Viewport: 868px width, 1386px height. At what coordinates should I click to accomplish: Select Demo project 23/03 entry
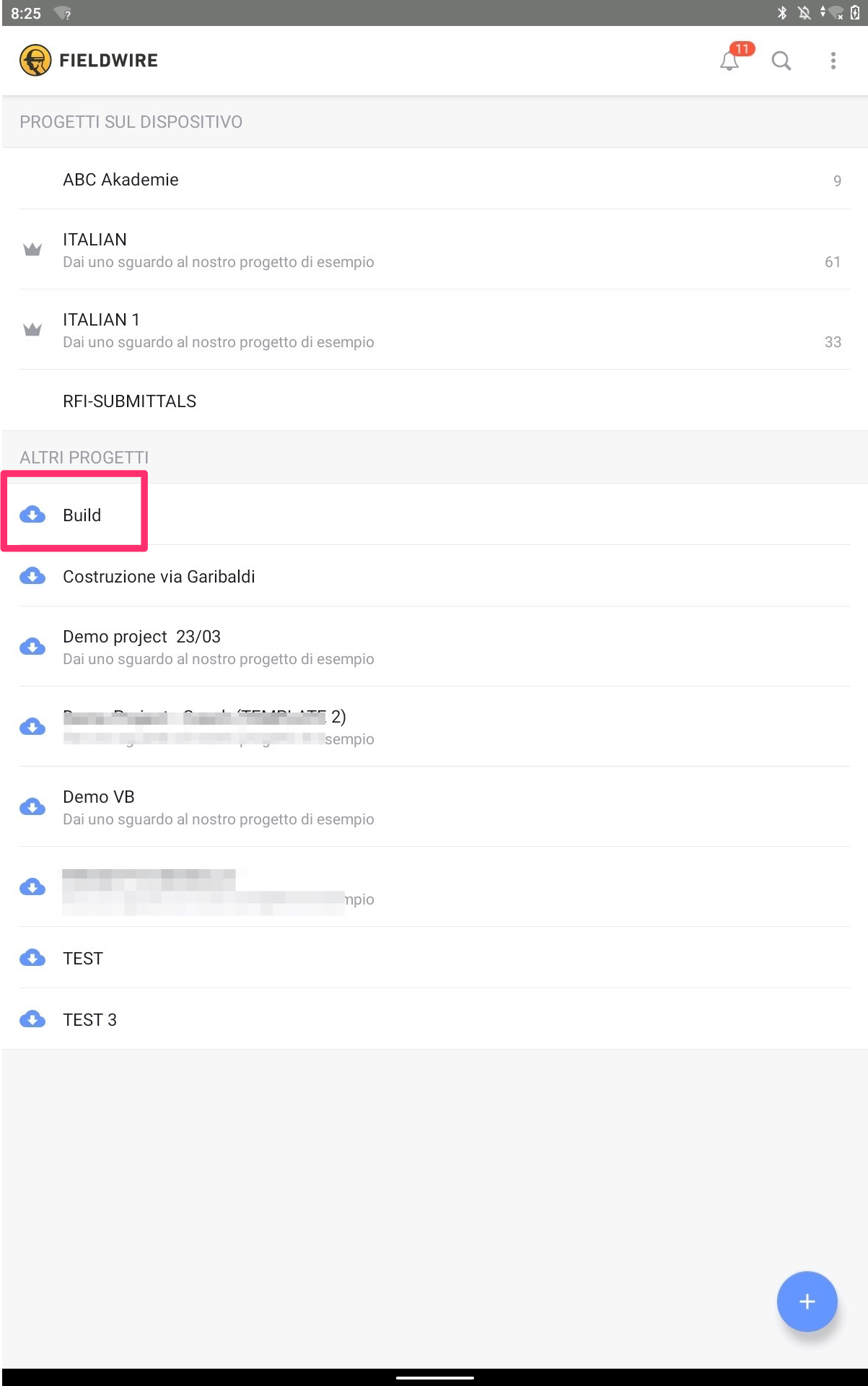point(434,647)
